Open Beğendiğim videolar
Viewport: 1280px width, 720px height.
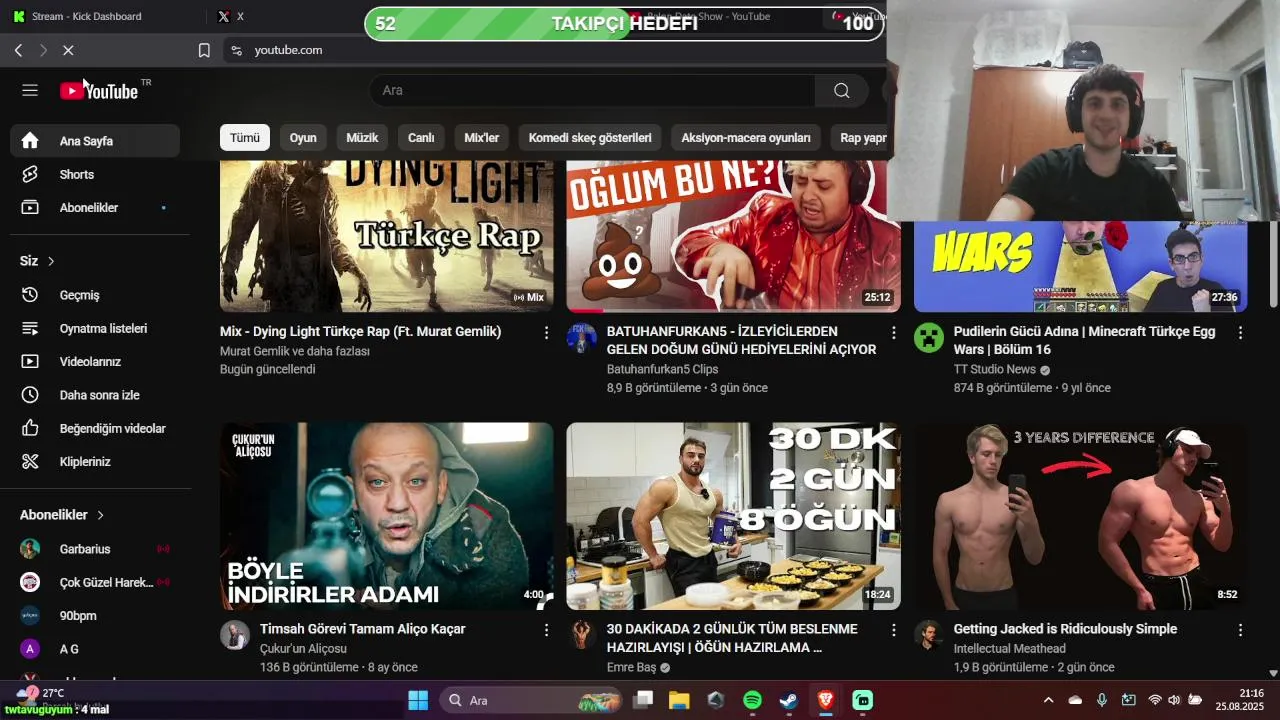coord(95,428)
